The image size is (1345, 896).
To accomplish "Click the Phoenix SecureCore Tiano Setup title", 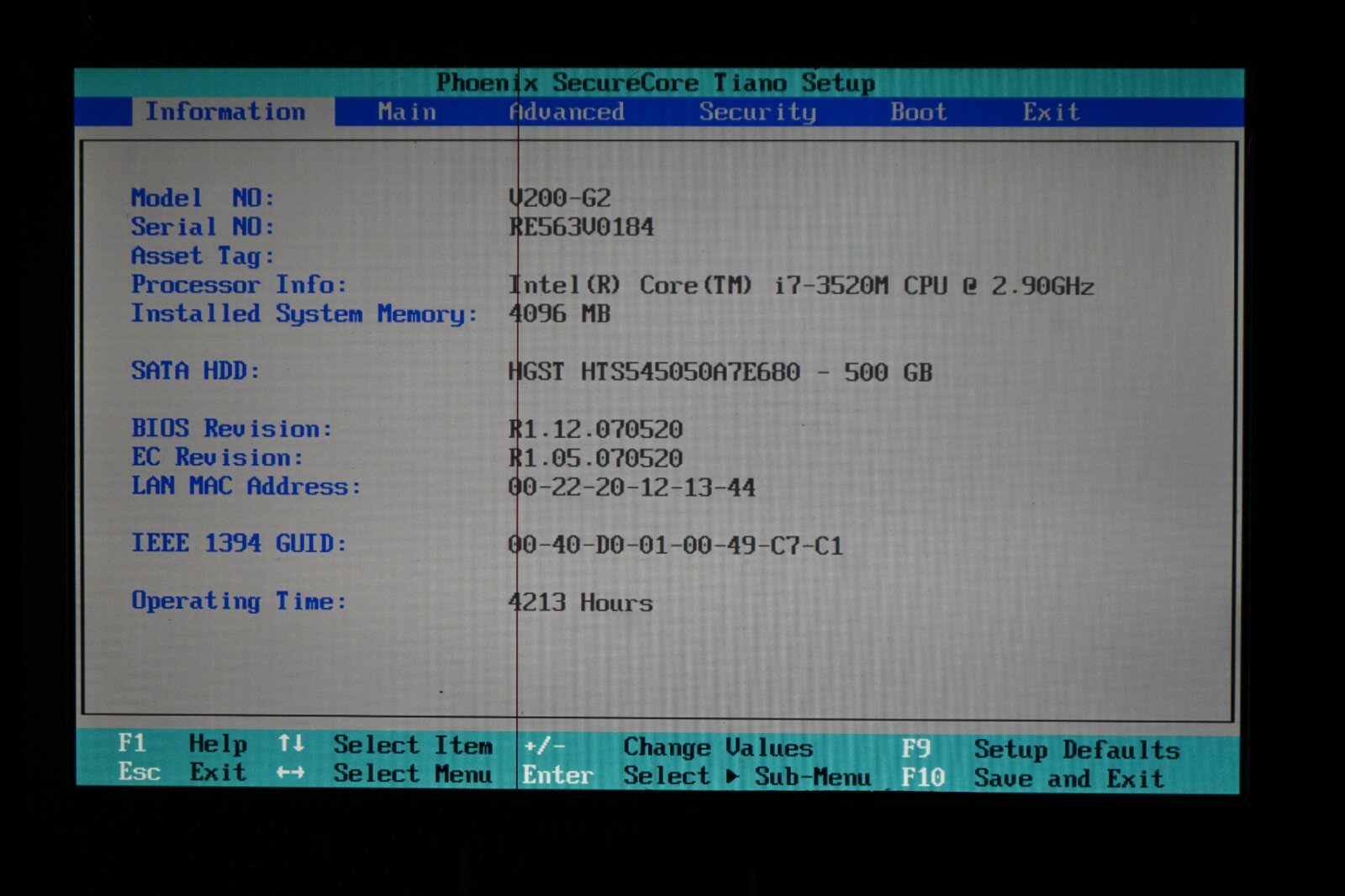I will [x=656, y=82].
